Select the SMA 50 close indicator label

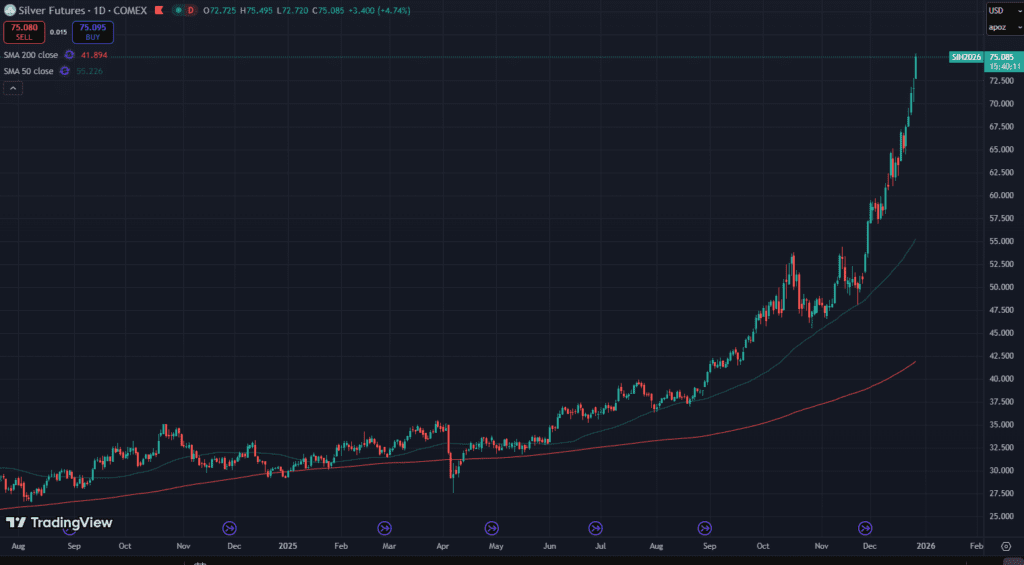[x=28, y=71]
